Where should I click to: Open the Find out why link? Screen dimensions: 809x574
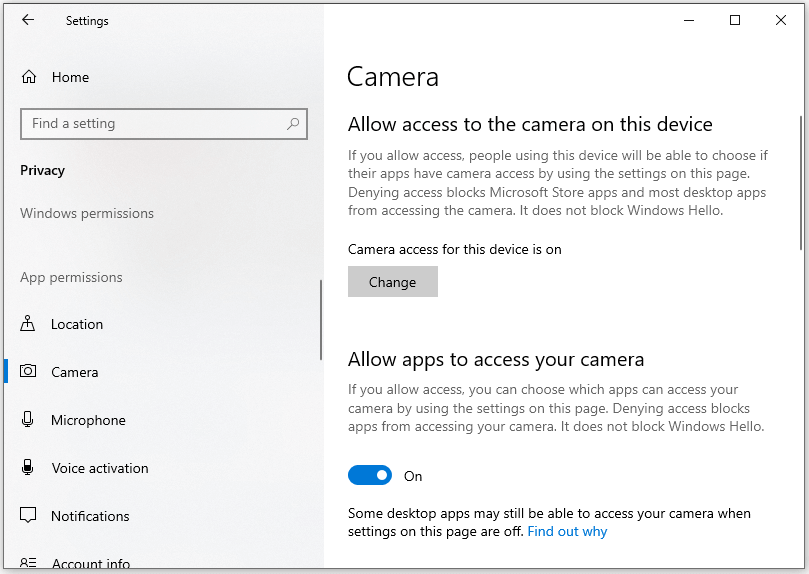(567, 532)
